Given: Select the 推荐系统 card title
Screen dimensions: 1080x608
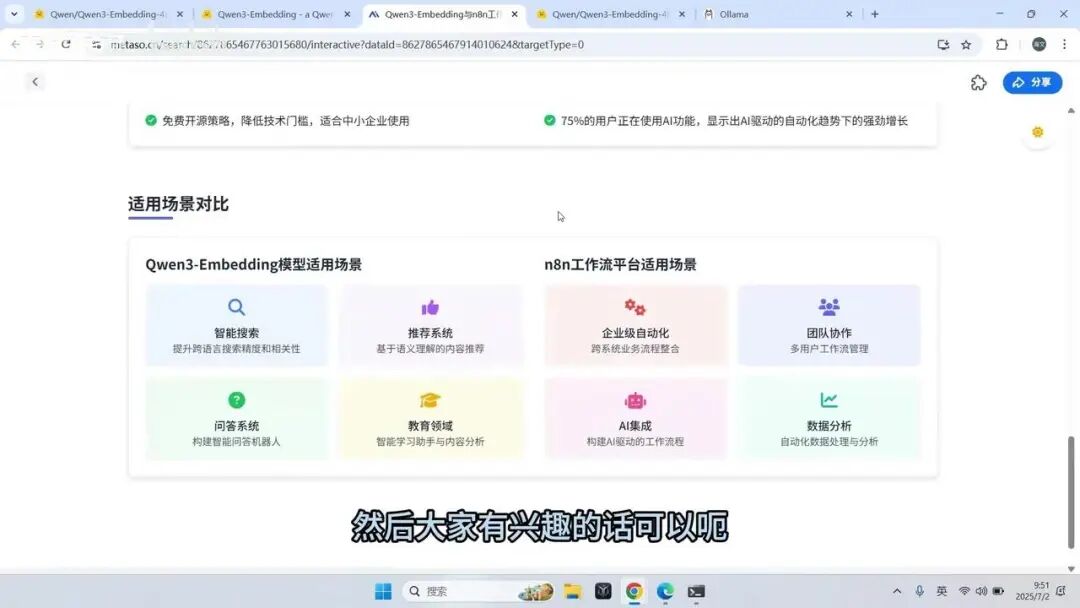Looking at the screenshot, I should click(430, 333).
